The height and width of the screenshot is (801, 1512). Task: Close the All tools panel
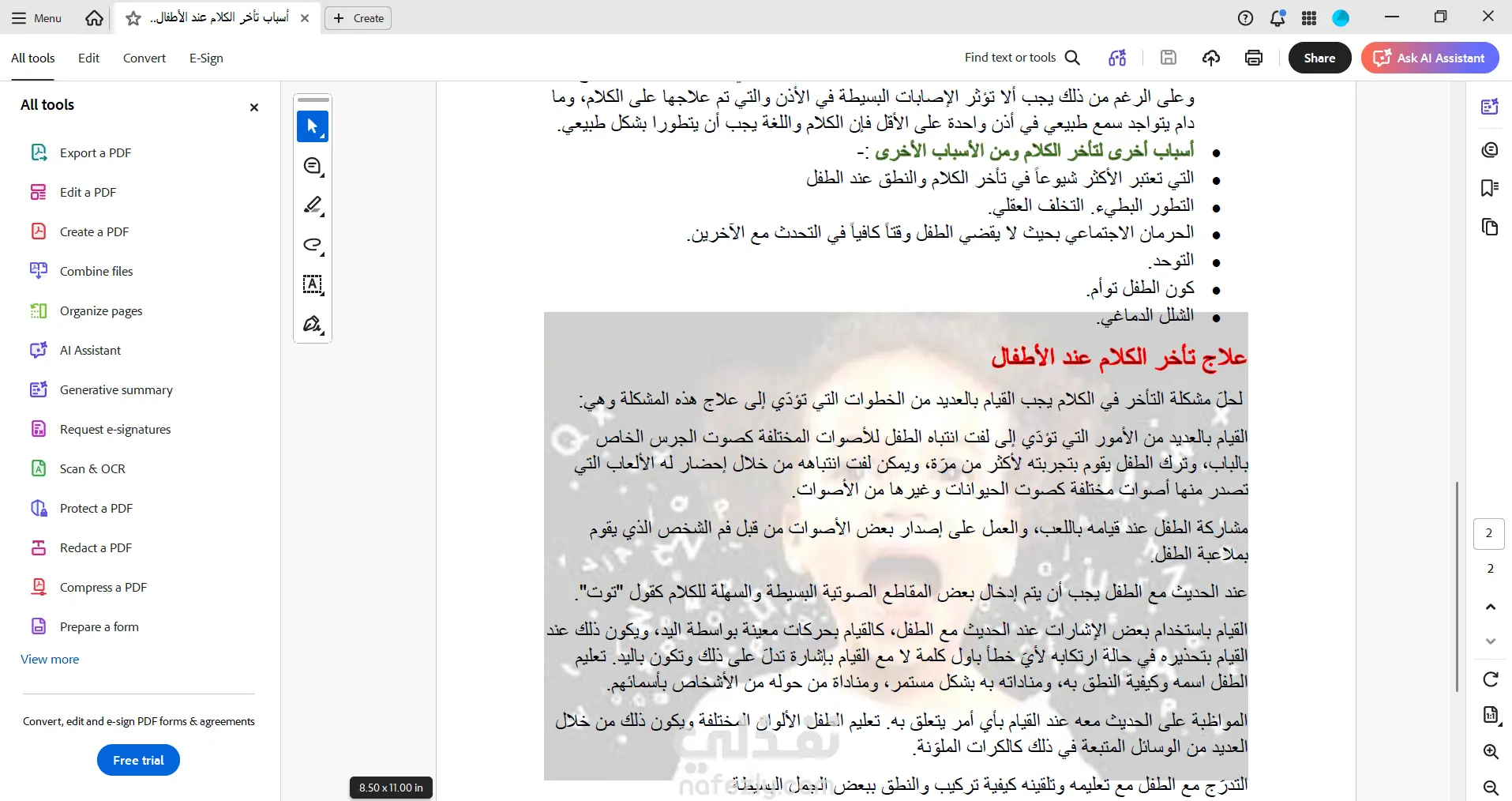pos(254,107)
